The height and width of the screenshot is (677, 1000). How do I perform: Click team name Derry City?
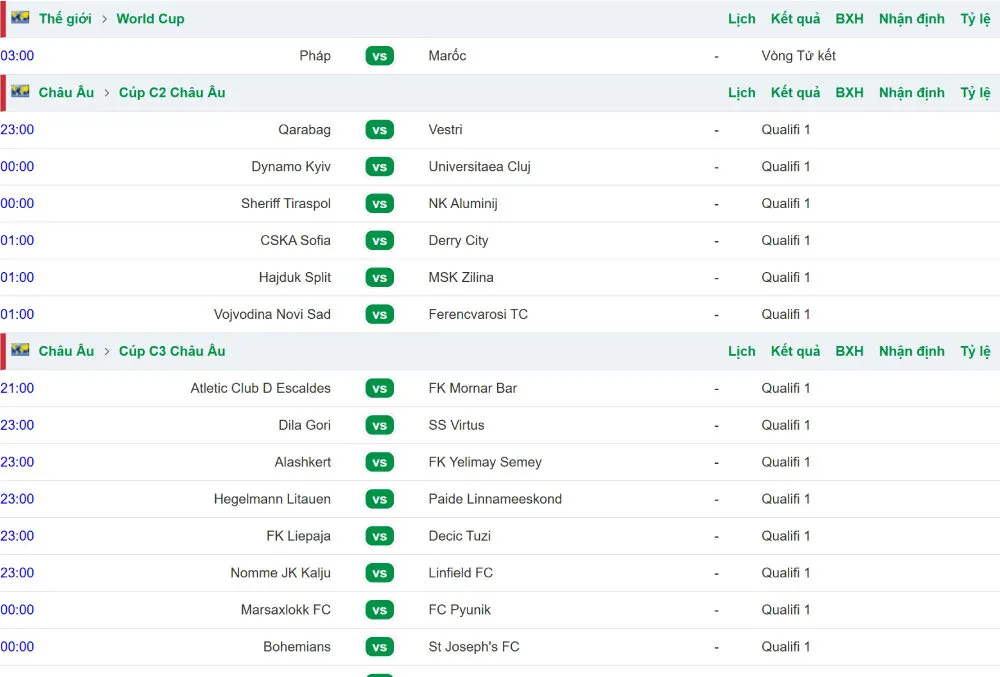[x=459, y=241]
